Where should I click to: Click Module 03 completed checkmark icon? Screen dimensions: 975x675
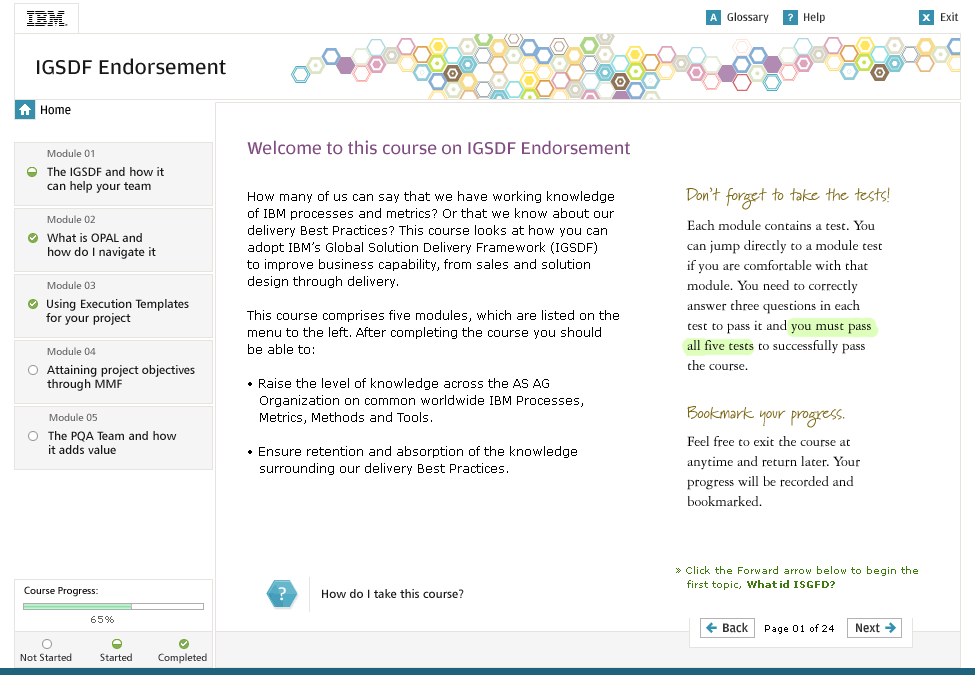pos(33,304)
